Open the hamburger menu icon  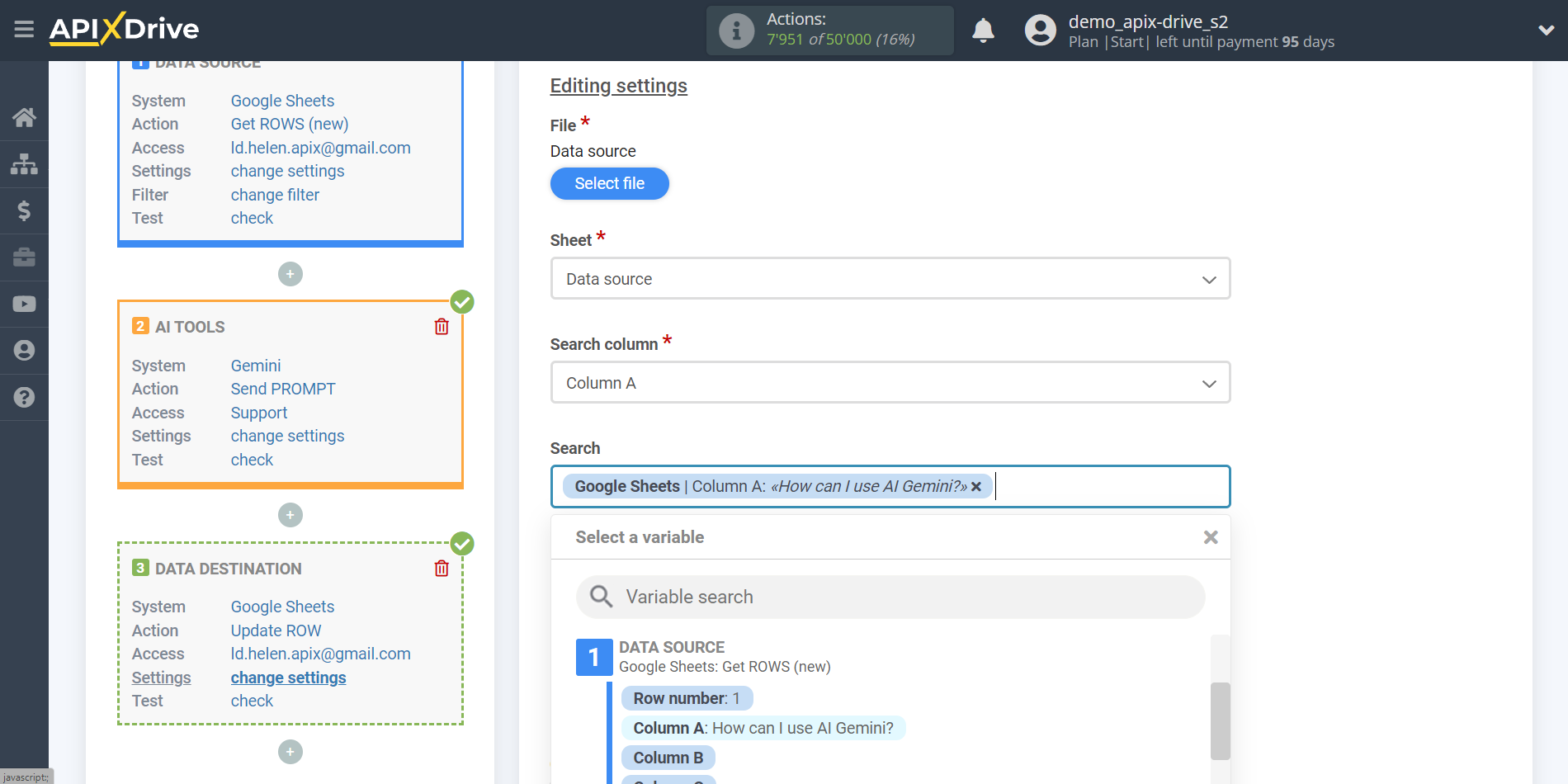(24, 30)
